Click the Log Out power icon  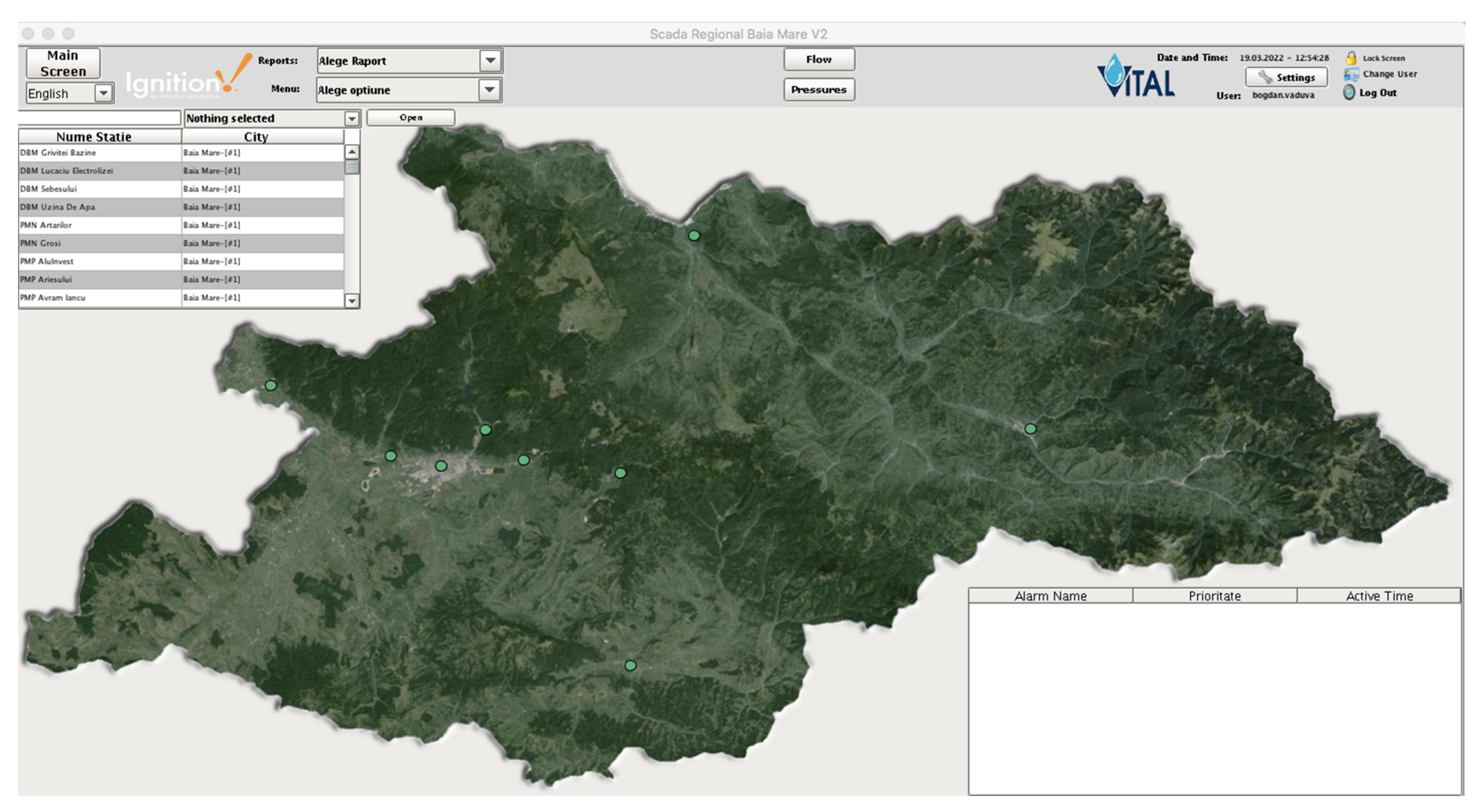tap(1349, 92)
